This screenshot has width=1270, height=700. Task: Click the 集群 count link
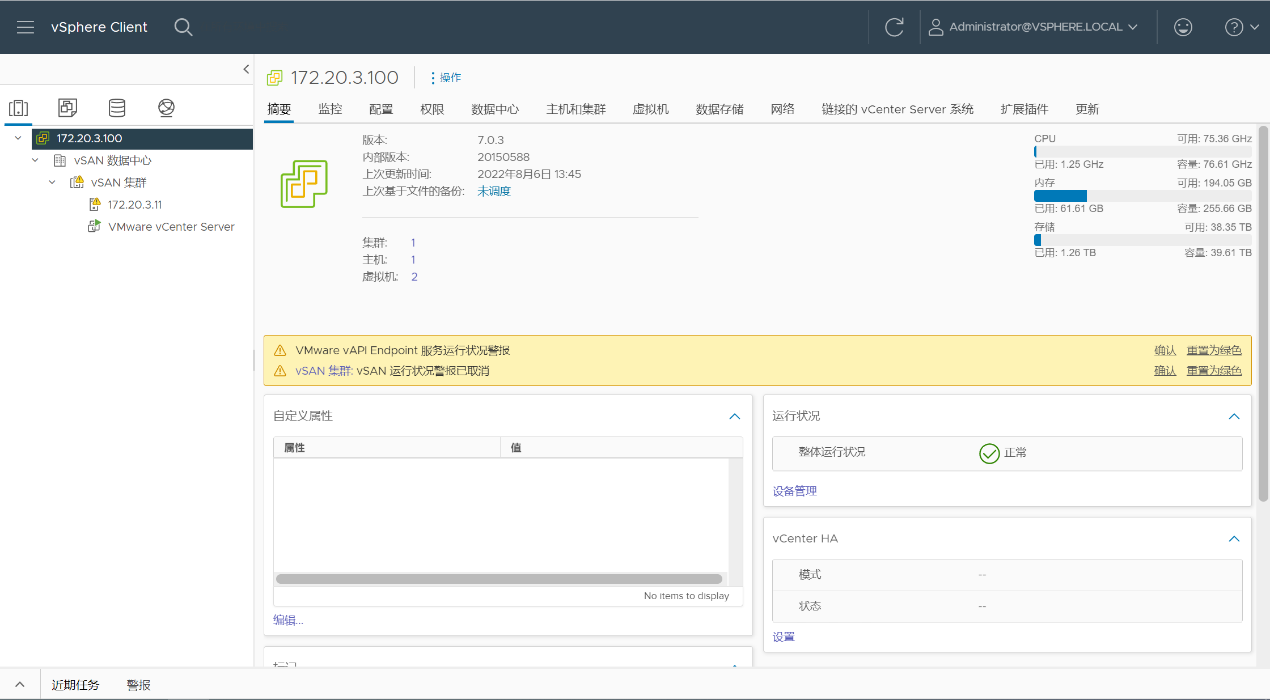[413, 243]
